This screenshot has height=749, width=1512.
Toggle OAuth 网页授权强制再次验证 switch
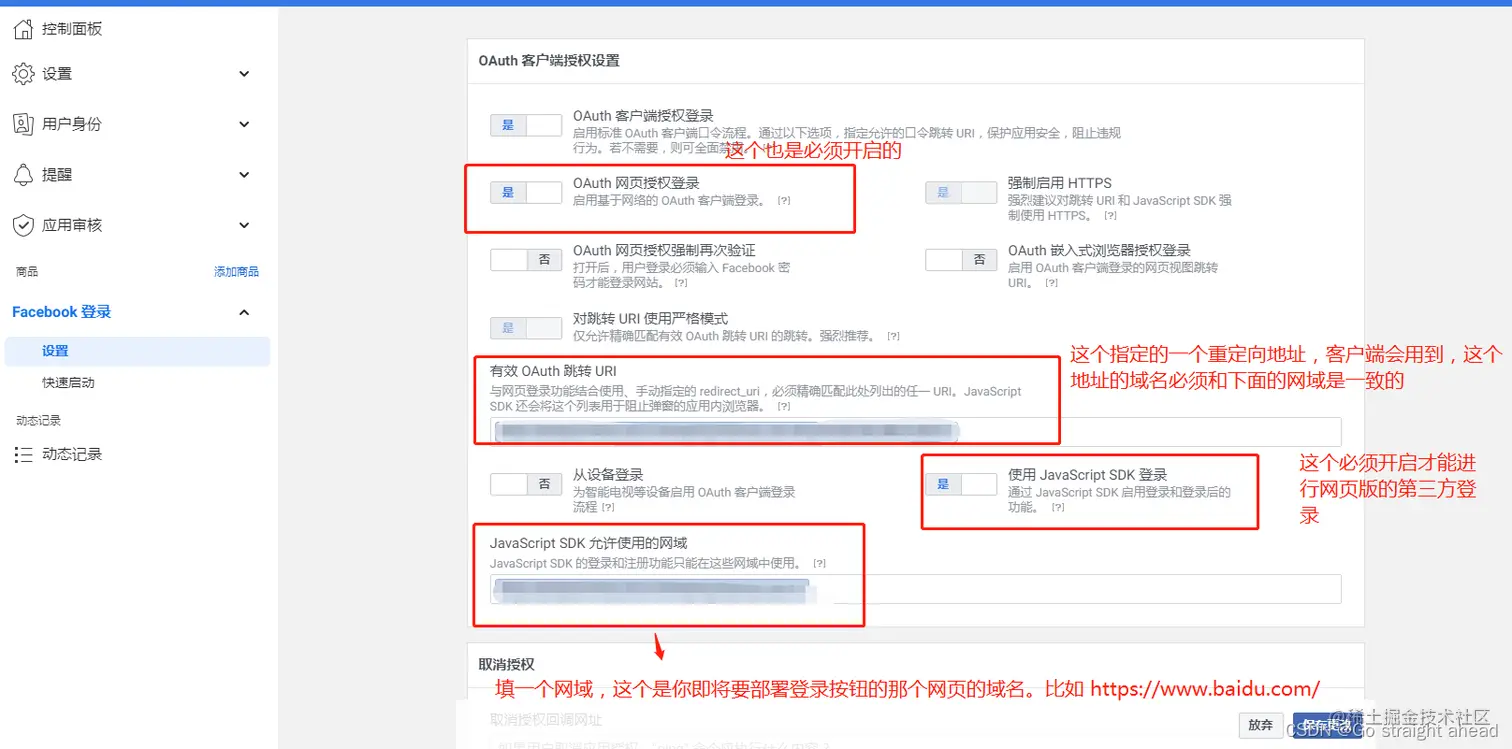coord(526,260)
